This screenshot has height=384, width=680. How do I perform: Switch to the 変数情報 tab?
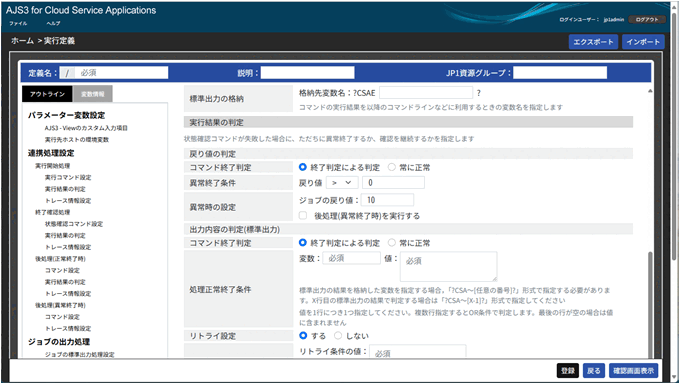[x=93, y=94]
